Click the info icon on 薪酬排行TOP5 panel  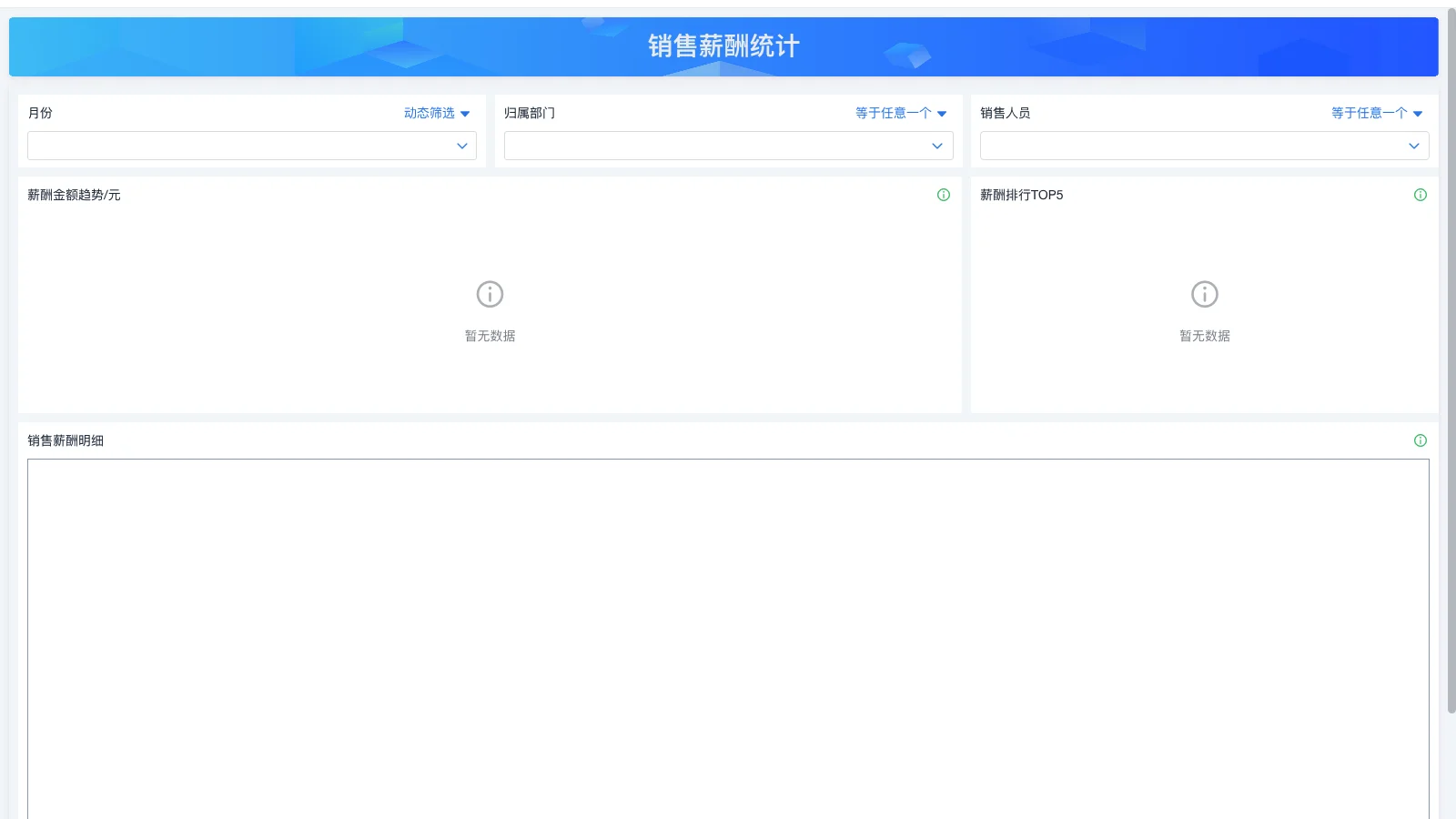[1421, 195]
